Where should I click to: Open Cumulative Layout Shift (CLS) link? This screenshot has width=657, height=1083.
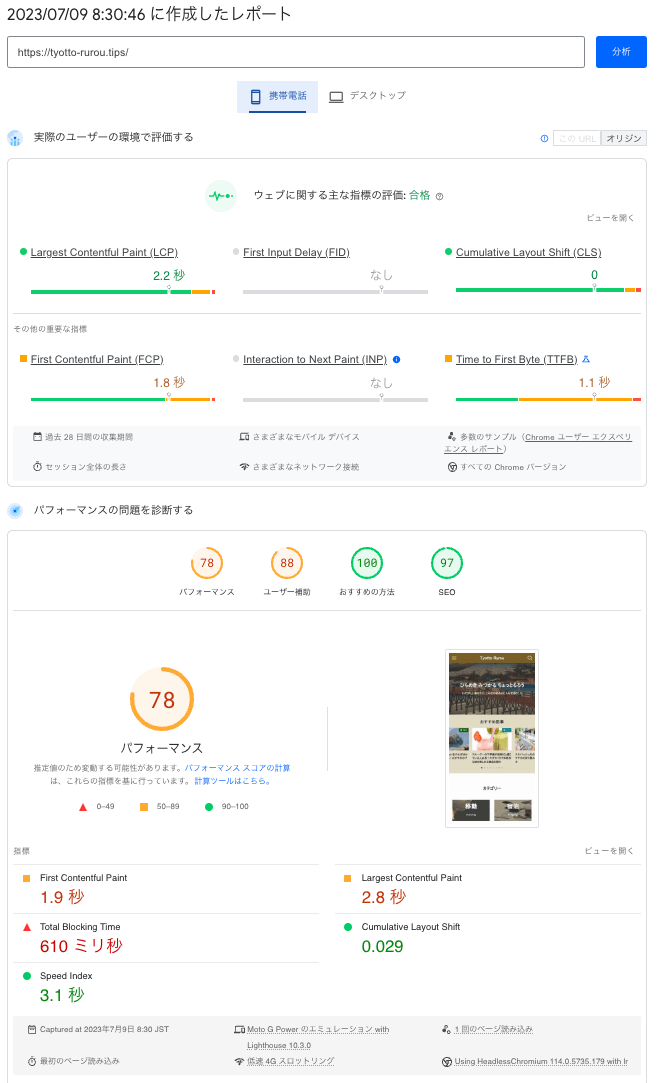[x=529, y=252]
